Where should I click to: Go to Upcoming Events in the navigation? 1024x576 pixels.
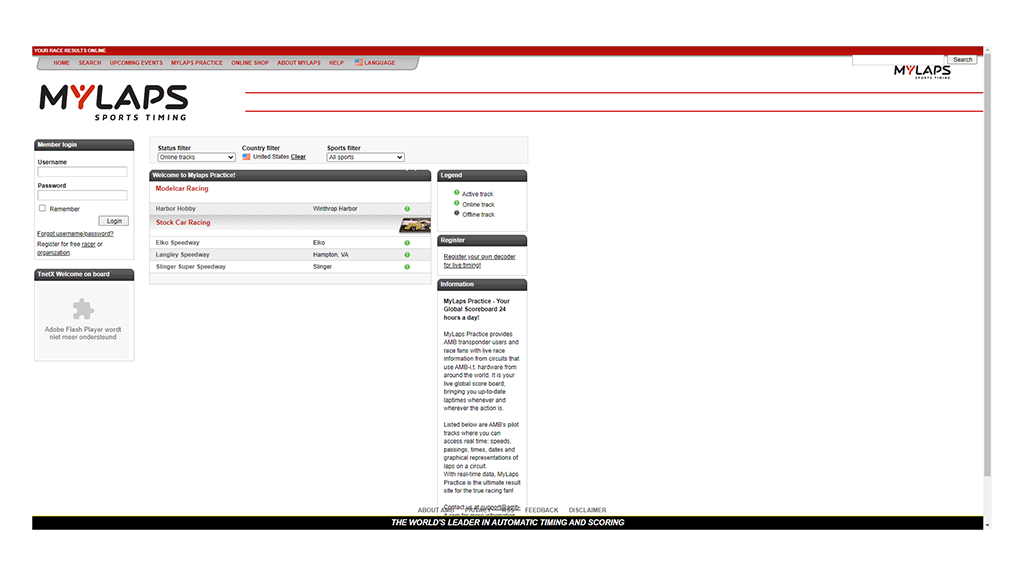(x=136, y=63)
